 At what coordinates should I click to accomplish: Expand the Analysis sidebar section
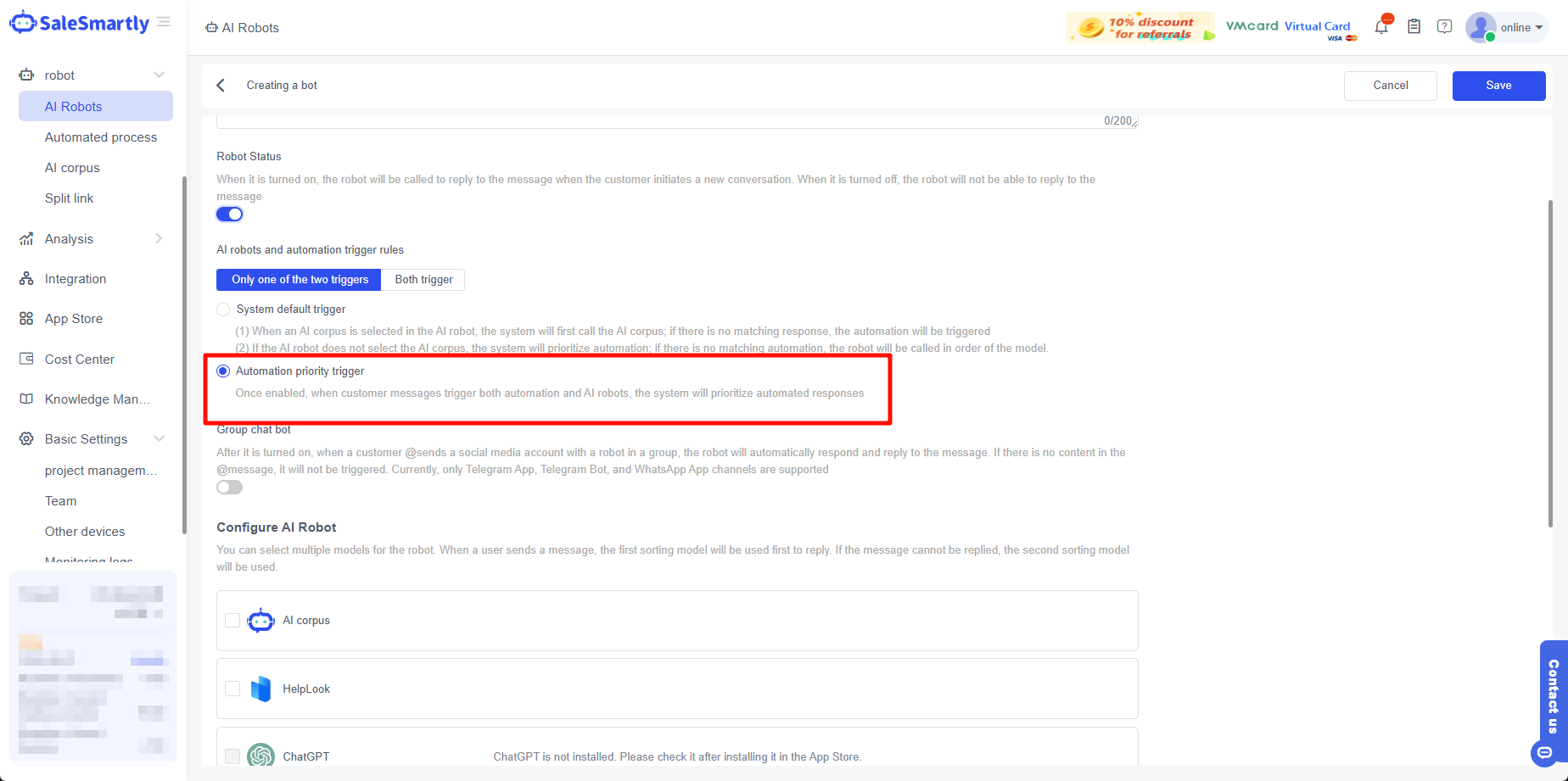point(159,239)
